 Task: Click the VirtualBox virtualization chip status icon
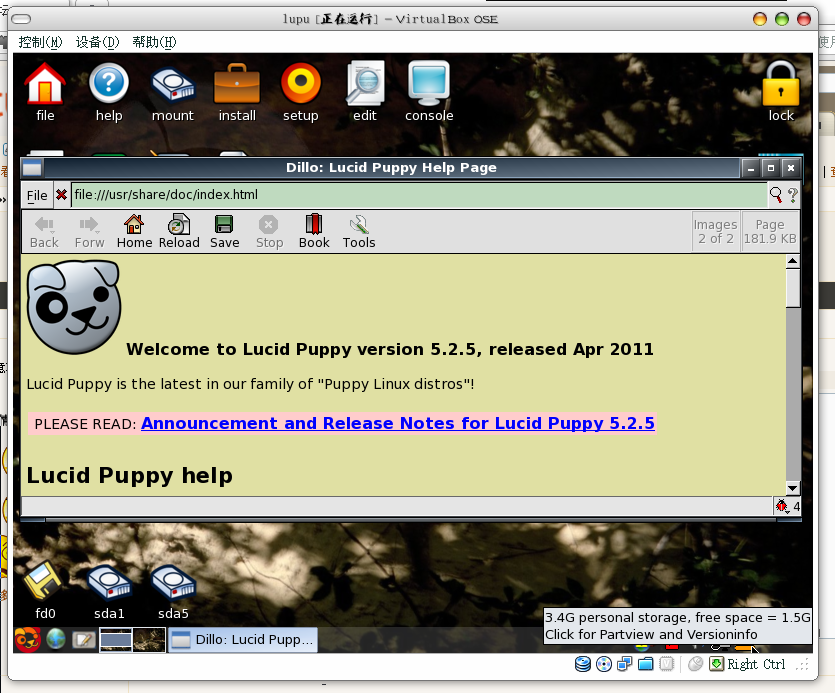click(x=667, y=664)
